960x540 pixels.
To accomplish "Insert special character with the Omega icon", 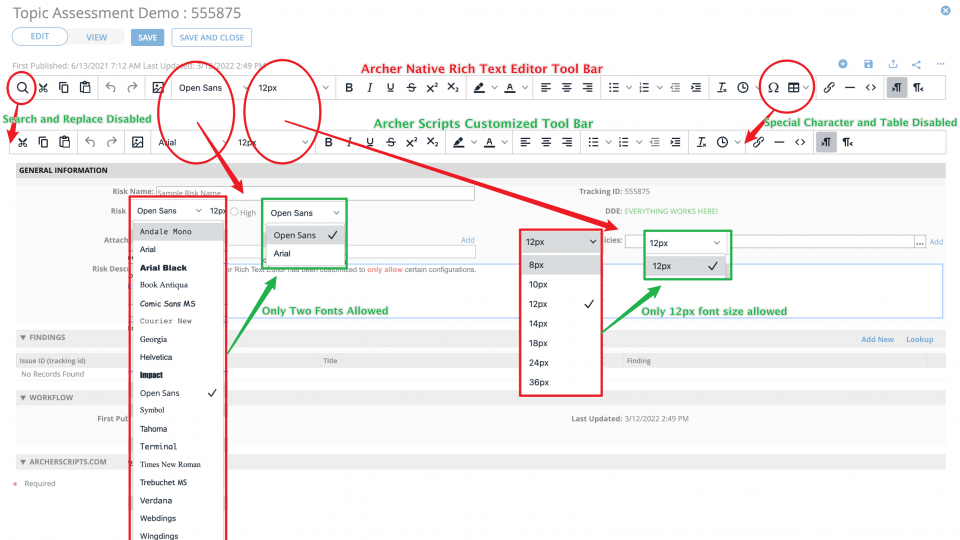I will [773, 88].
